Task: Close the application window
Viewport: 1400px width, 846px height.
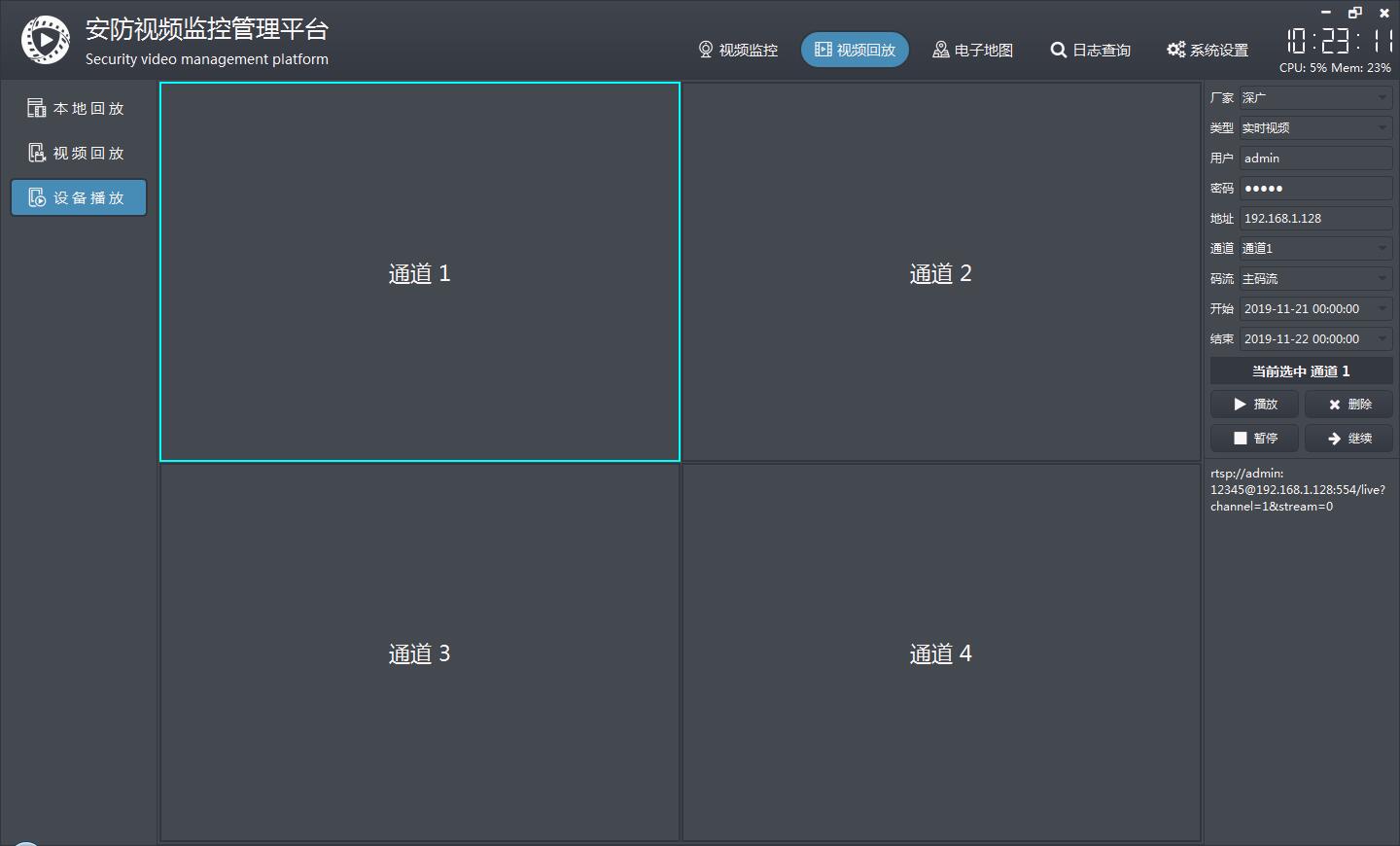Action: tap(1384, 13)
